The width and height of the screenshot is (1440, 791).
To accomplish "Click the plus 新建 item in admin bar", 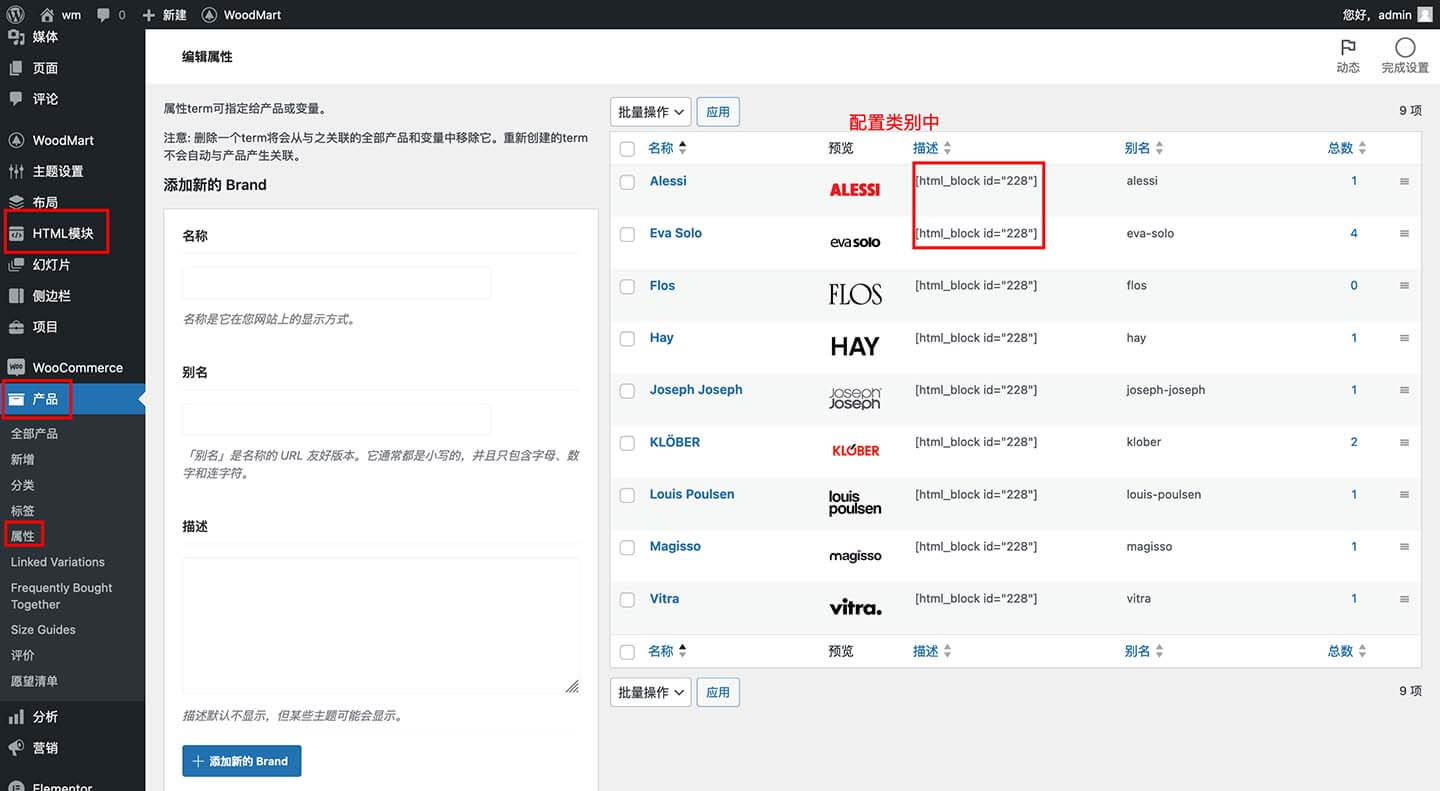I will tap(164, 15).
